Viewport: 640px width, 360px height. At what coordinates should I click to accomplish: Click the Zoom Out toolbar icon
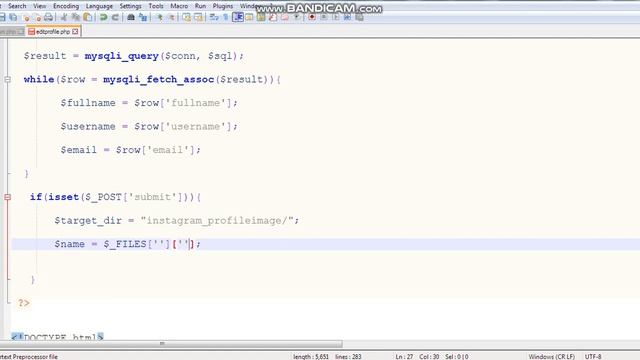[x=172, y=17]
